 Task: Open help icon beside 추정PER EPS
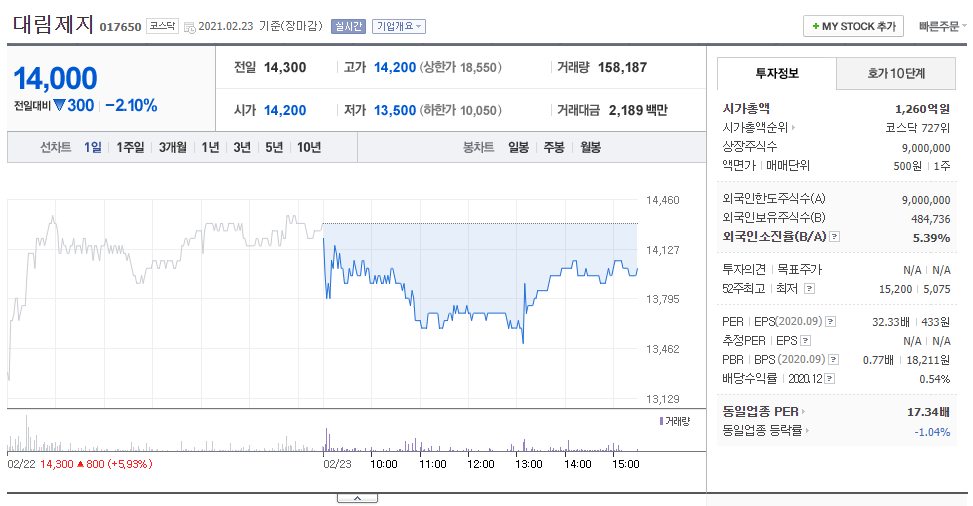[806, 341]
